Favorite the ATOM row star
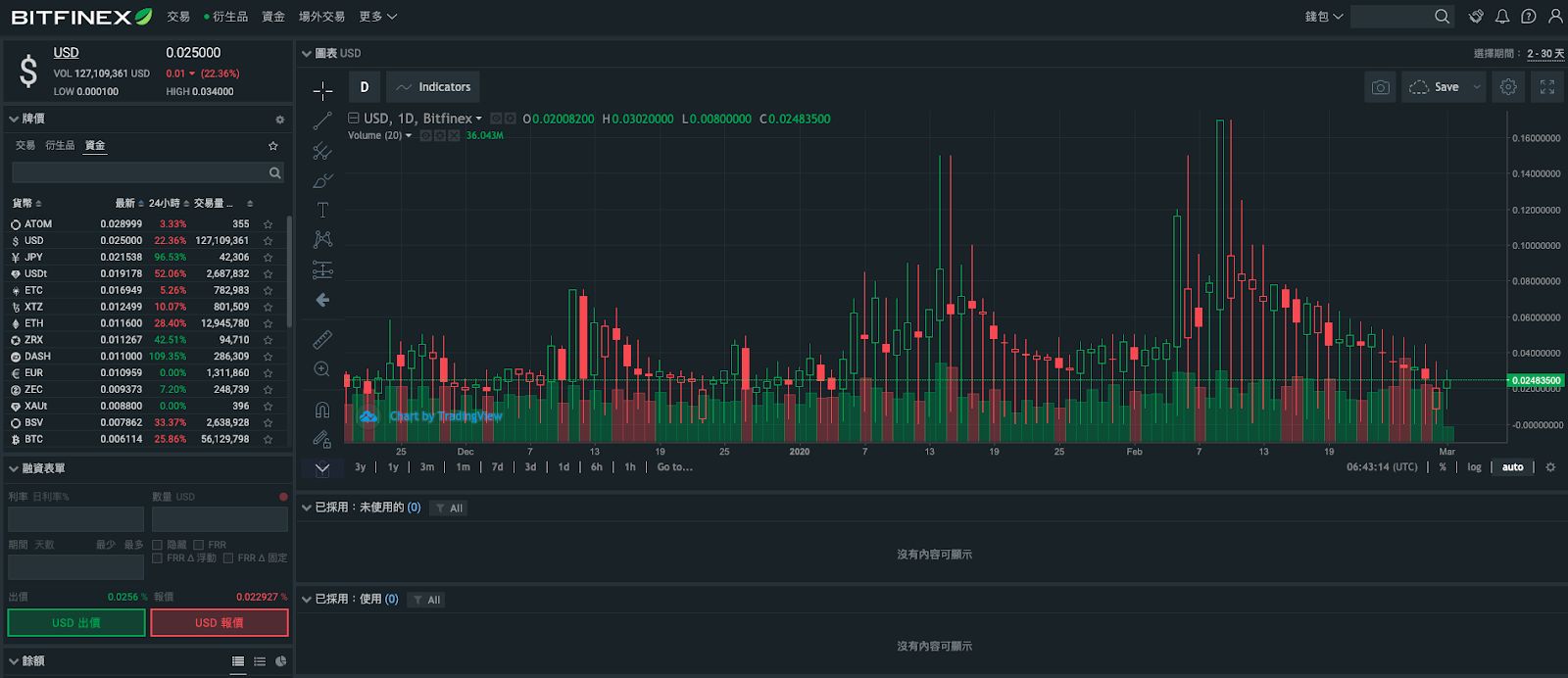The image size is (1568, 678). [268, 224]
